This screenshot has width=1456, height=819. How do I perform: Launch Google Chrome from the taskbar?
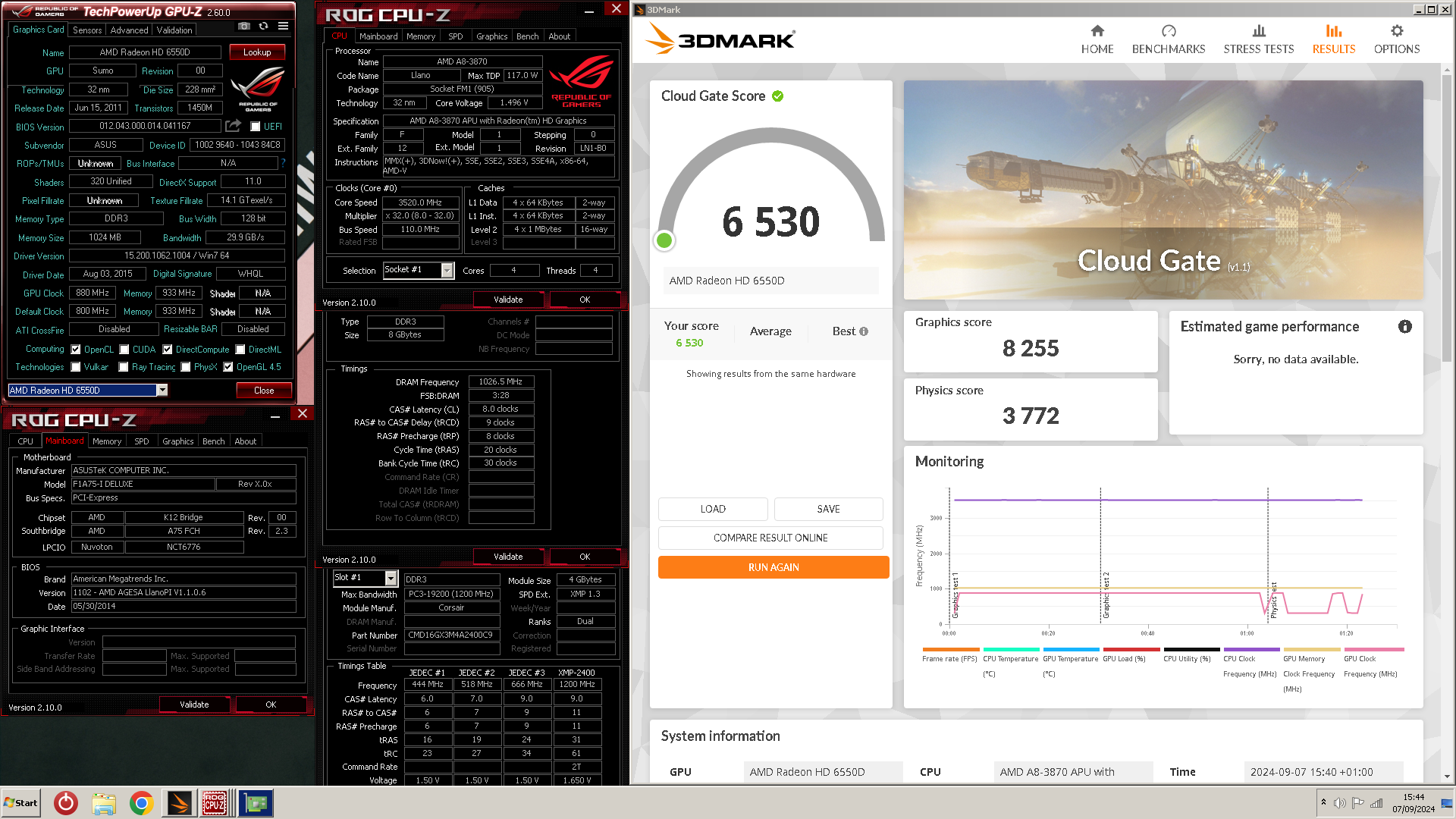(141, 803)
